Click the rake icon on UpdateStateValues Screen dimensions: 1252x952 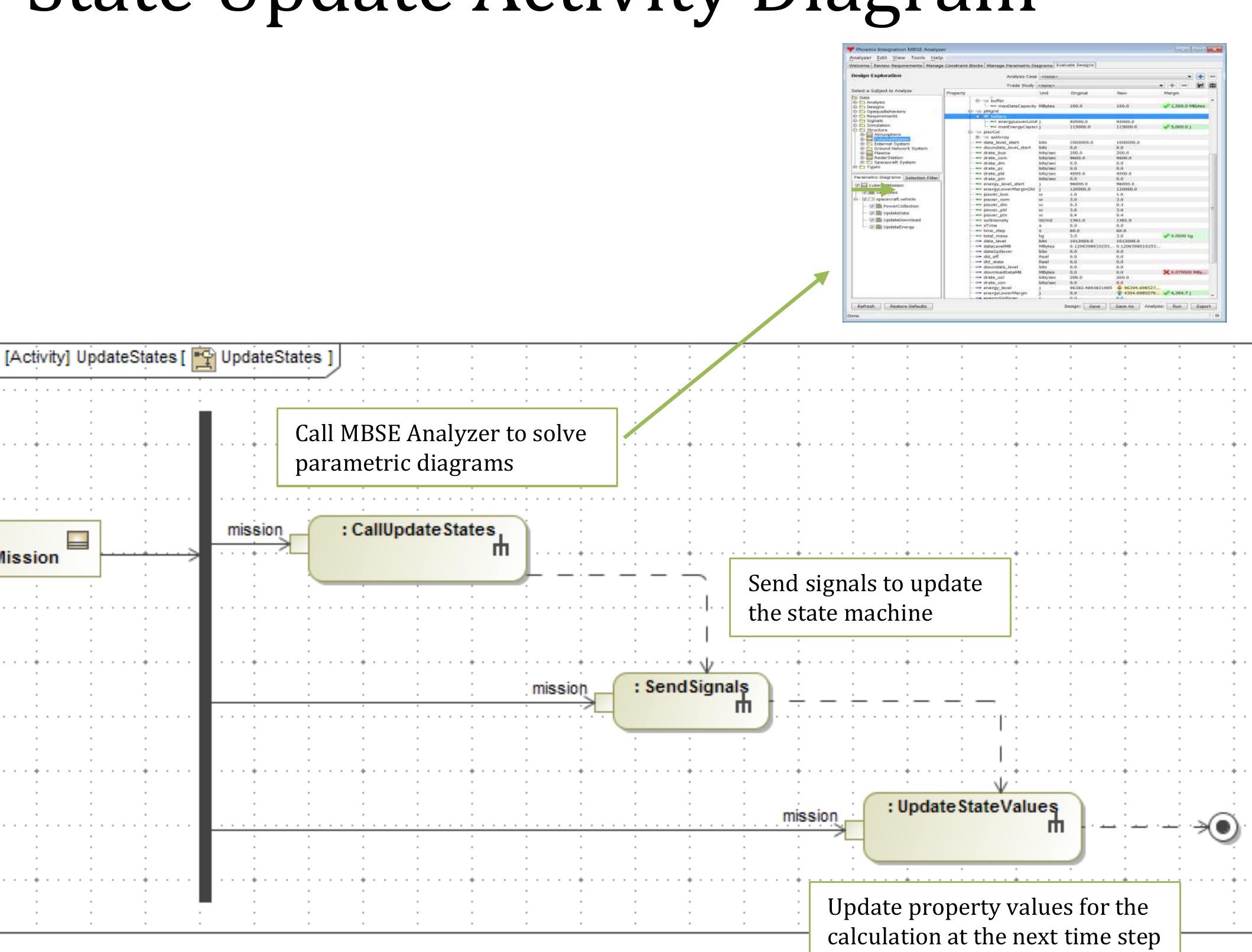(1057, 824)
